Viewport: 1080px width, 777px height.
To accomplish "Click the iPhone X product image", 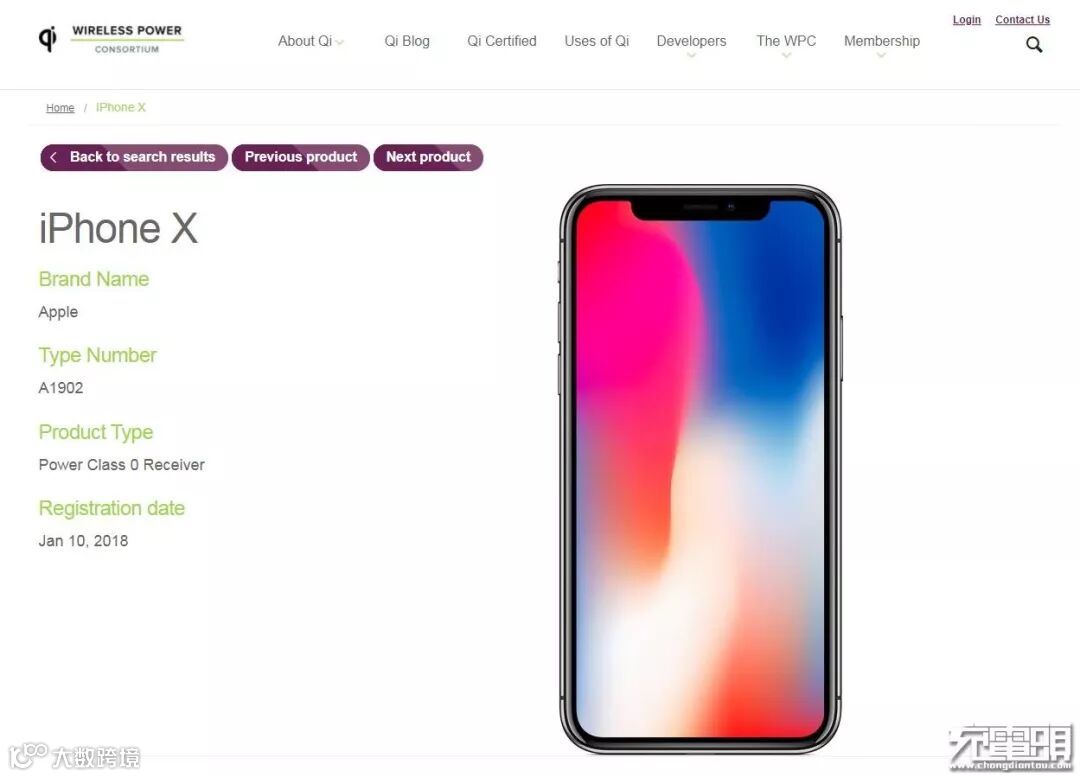I will [x=700, y=469].
